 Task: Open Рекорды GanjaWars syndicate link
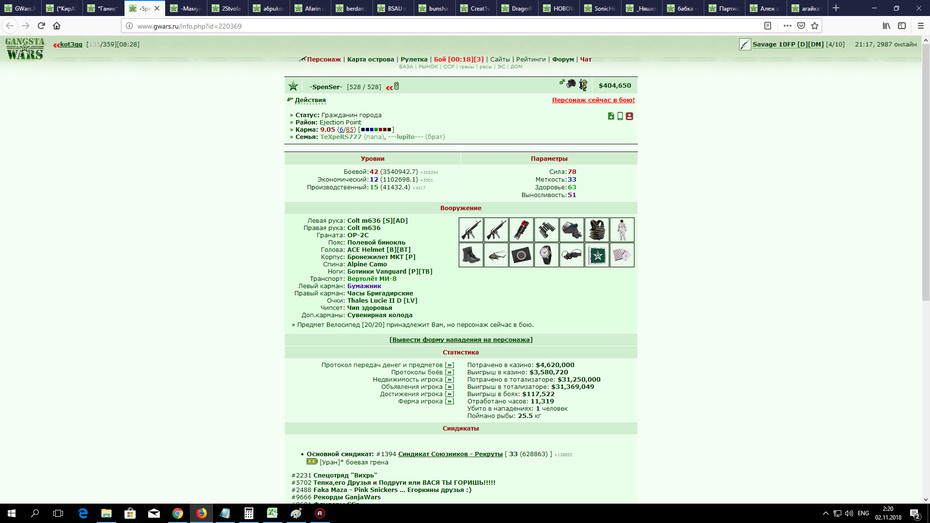tap(347, 498)
